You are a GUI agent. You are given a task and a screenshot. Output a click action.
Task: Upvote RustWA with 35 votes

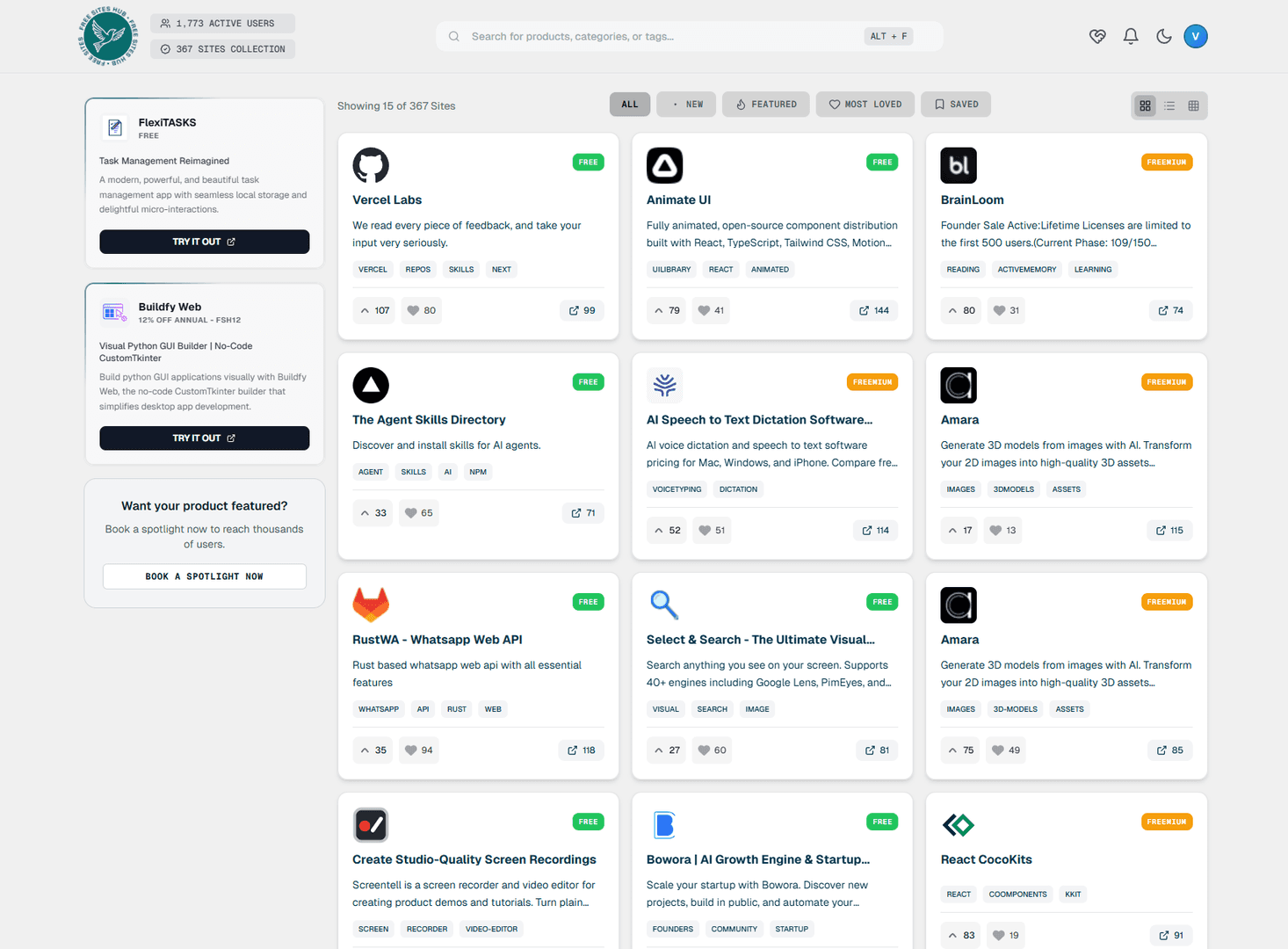pyautogui.click(x=373, y=750)
